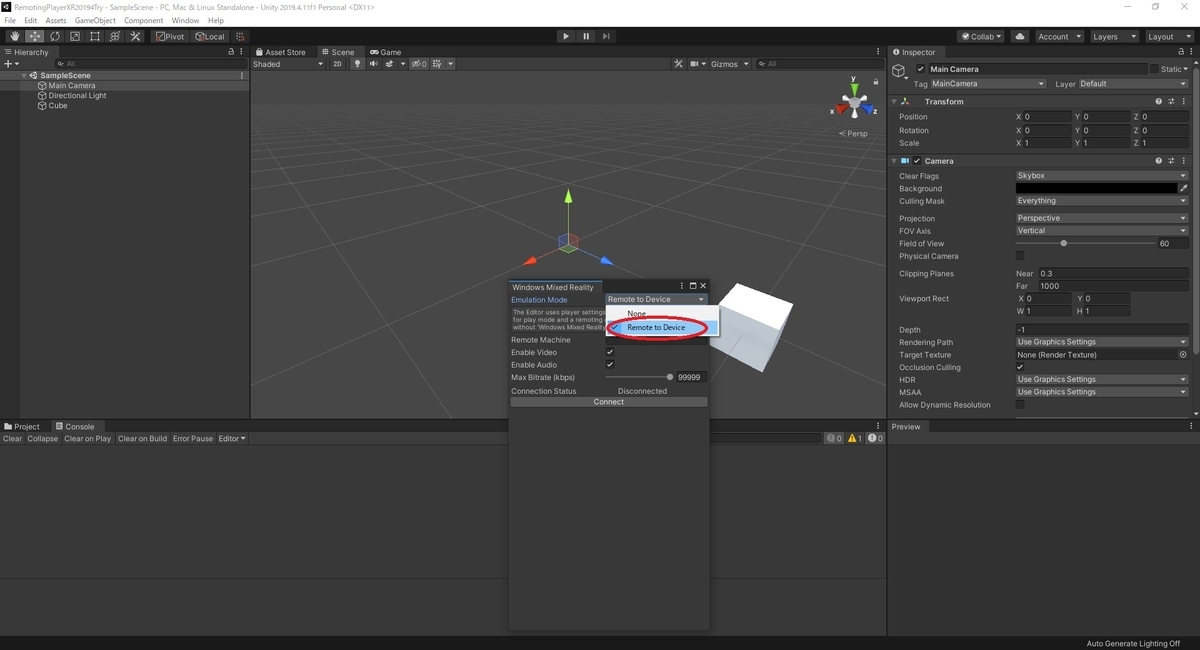
Task: Collapse the Transform component
Action: coord(895,101)
